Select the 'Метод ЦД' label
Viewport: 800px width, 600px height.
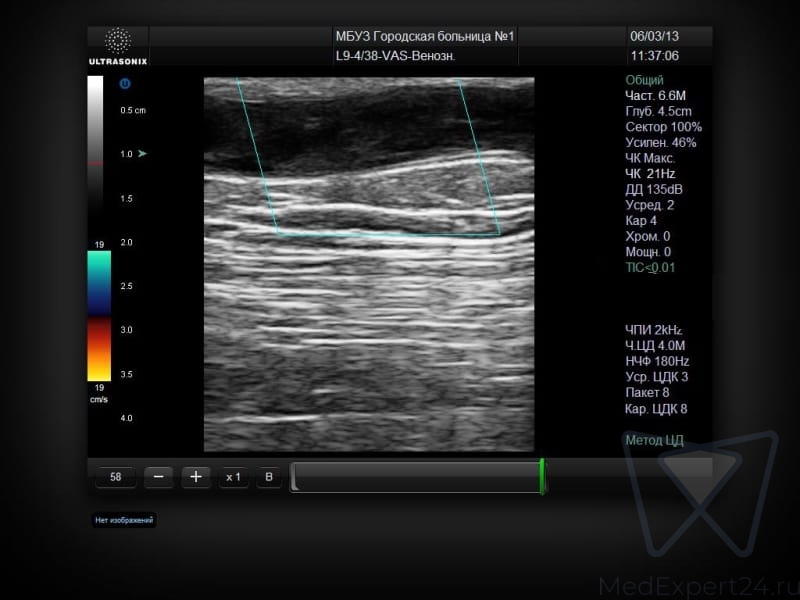click(654, 440)
